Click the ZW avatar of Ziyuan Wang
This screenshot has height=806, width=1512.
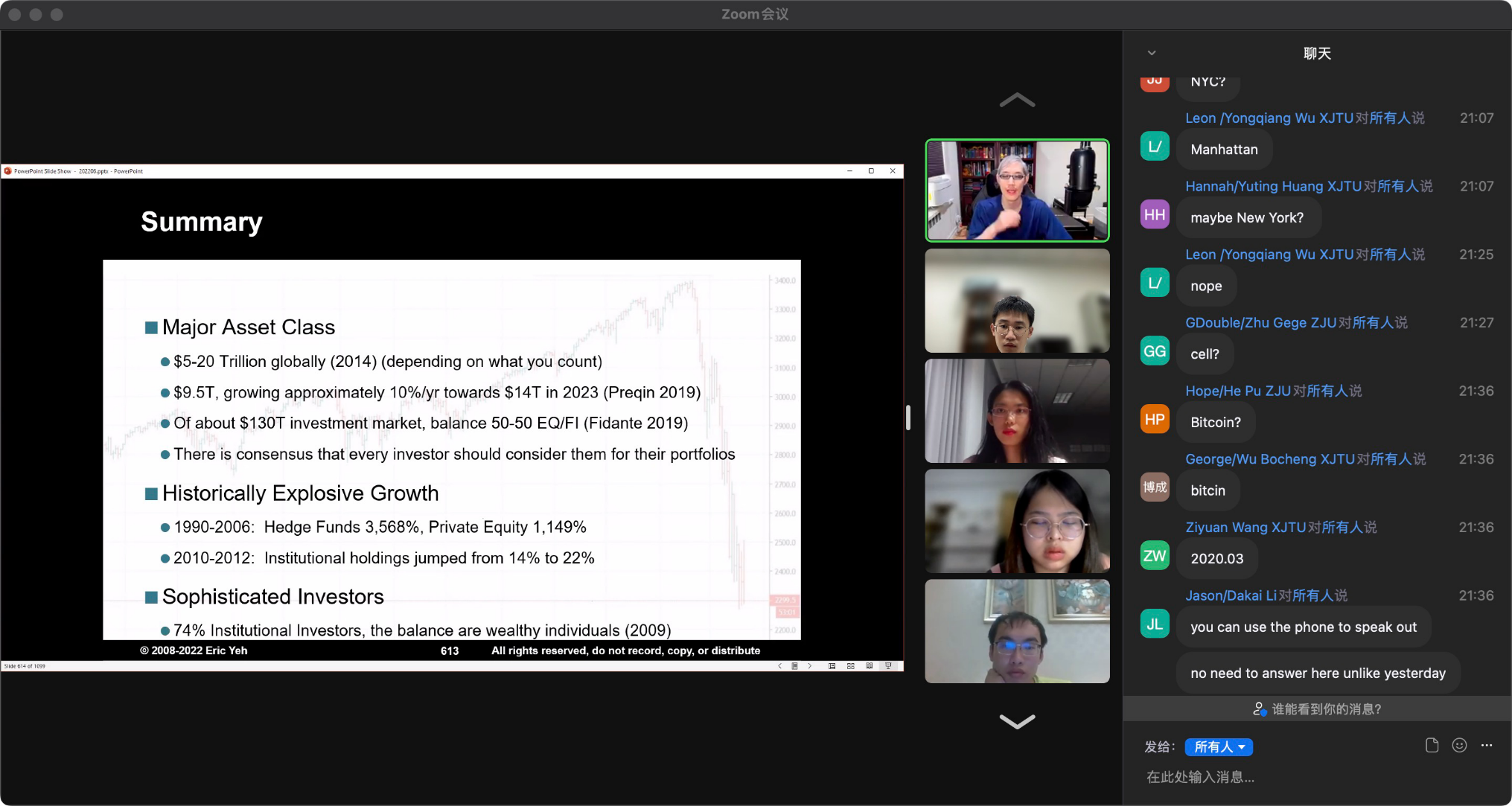(x=1155, y=556)
